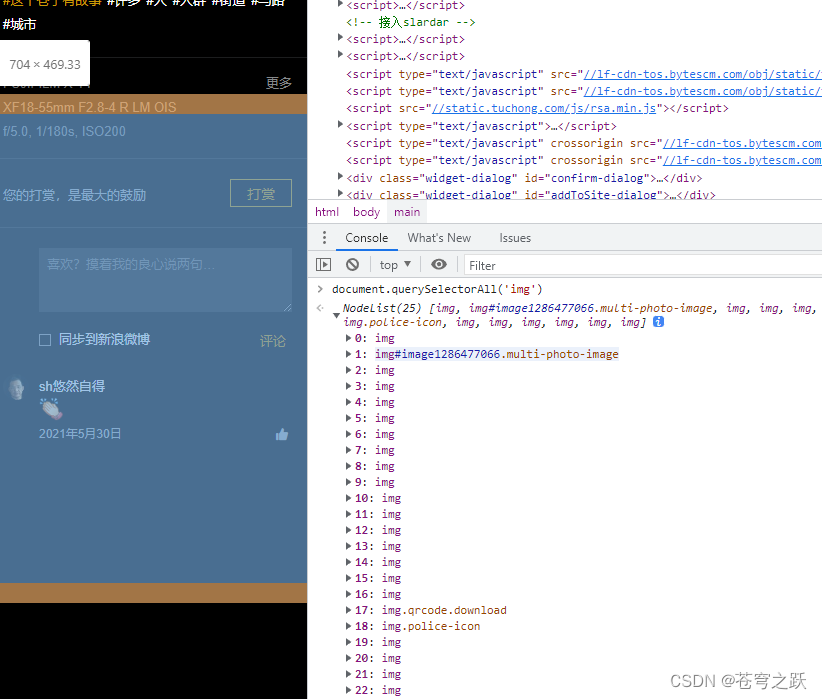Click the clapping hands emoji in the comment
The width and height of the screenshot is (822, 699).
51,409
